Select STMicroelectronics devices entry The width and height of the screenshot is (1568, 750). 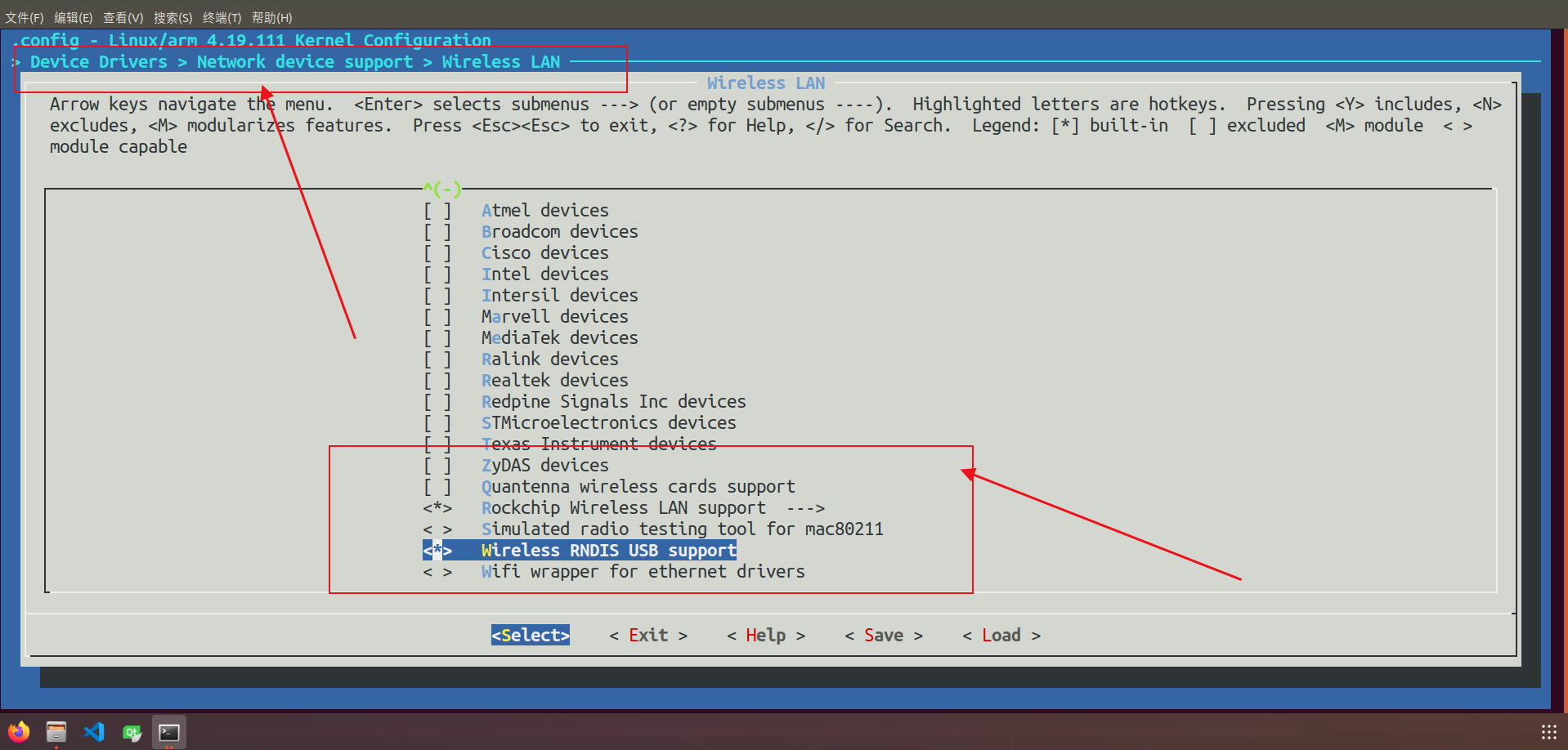tap(608, 423)
